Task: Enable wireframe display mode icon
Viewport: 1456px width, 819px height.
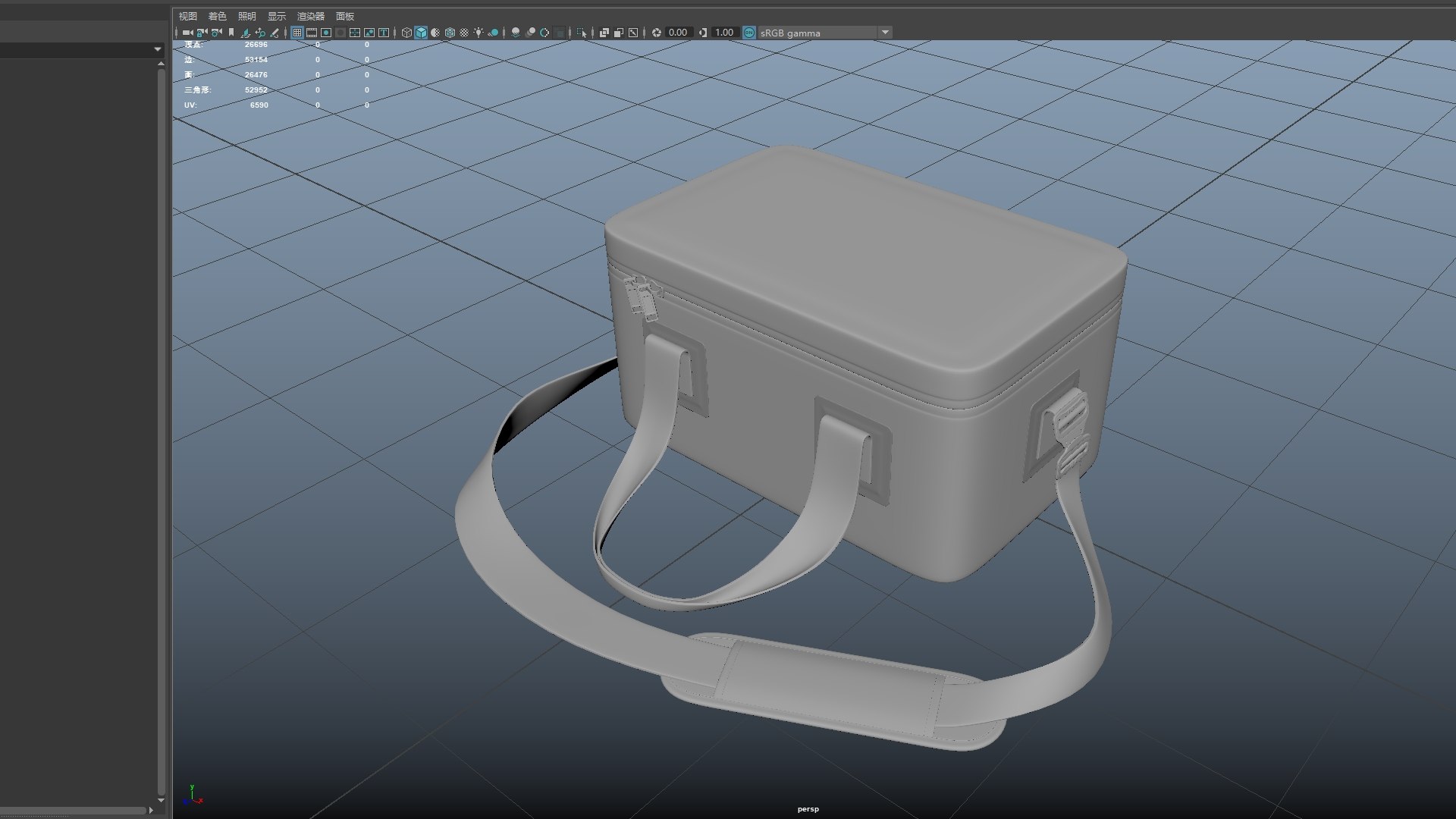Action: [x=406, y=33]
